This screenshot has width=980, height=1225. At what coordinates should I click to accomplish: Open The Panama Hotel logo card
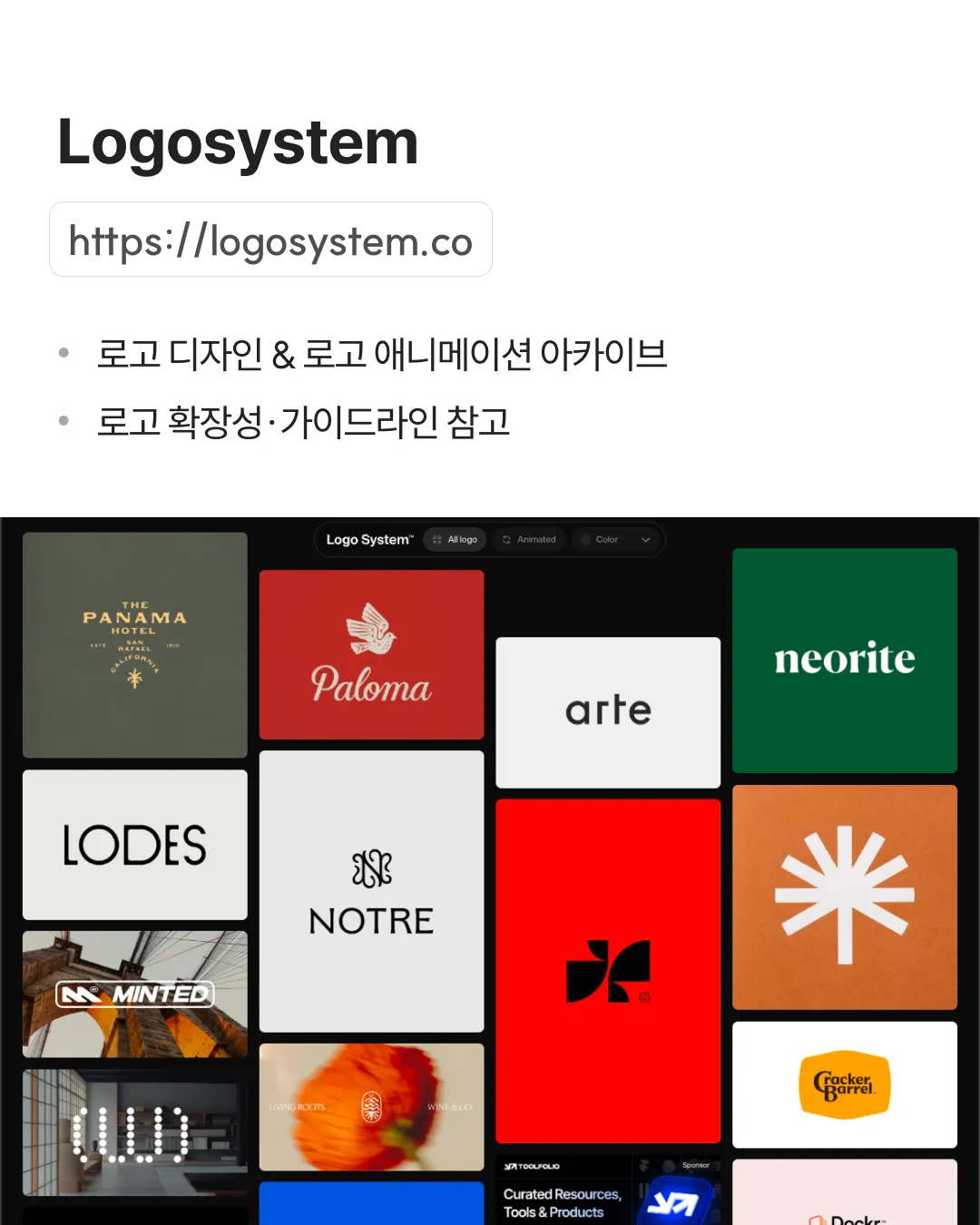tap(135, 645)
